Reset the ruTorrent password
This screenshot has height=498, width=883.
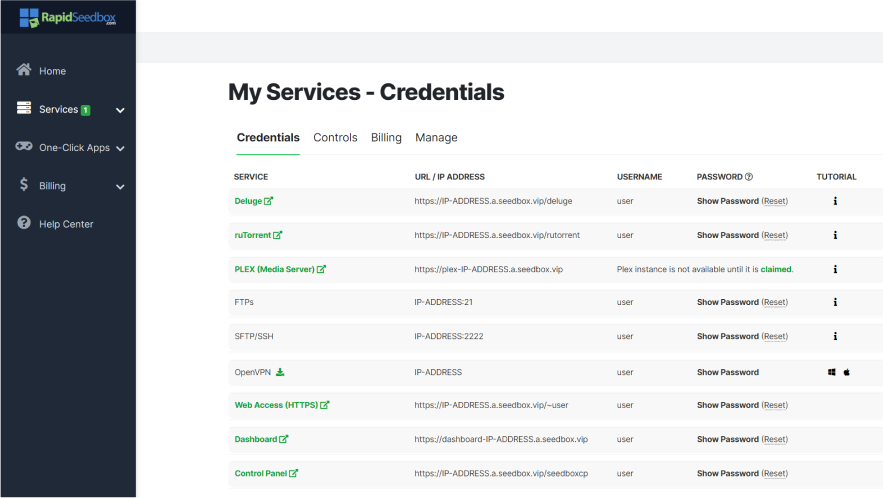[775, 235]
